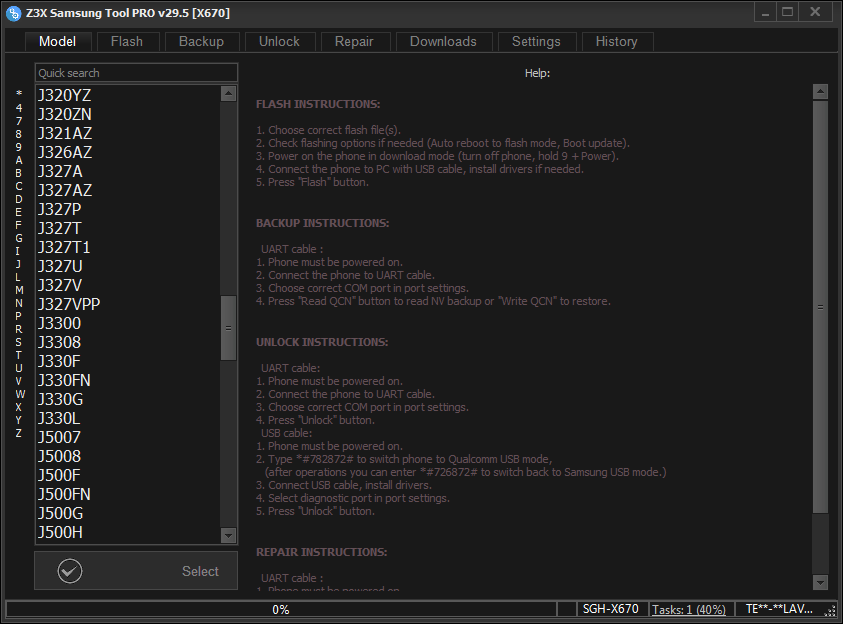The height and width of the screenshot is (624, 843).
Task: Select model J500FN in list
Action: 128,494
